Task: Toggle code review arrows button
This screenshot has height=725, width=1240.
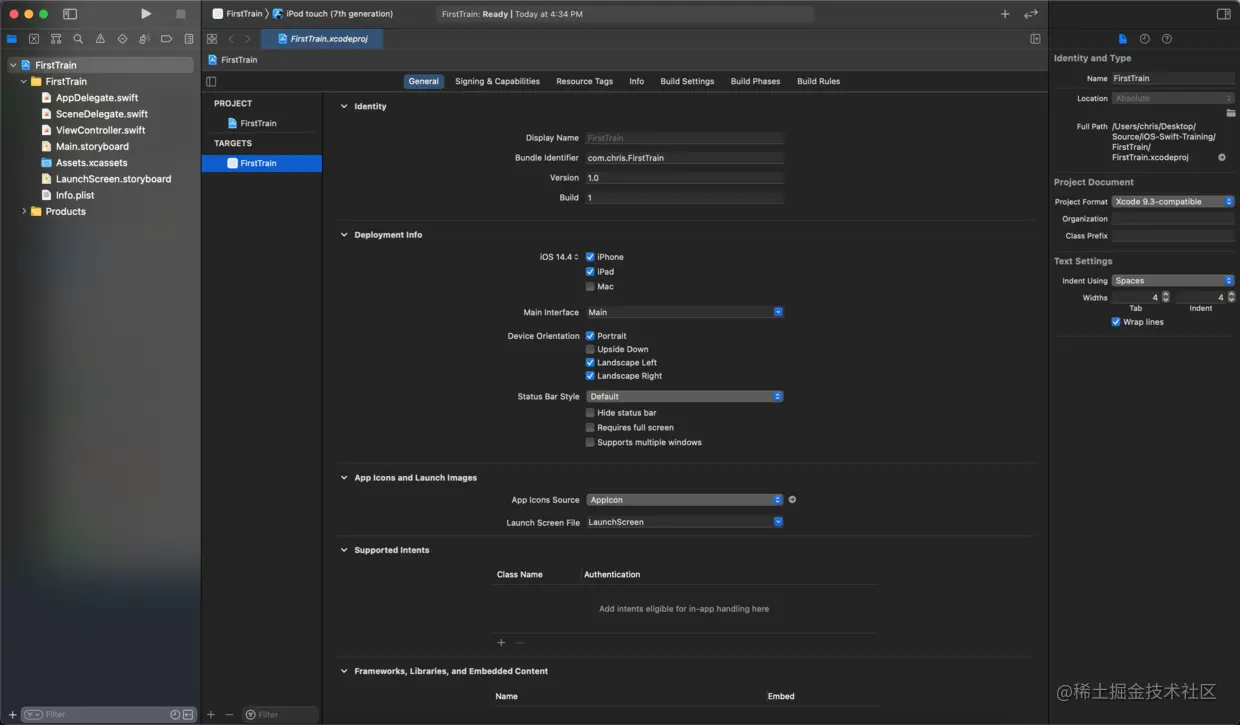Action: (x=1031, y=14)
